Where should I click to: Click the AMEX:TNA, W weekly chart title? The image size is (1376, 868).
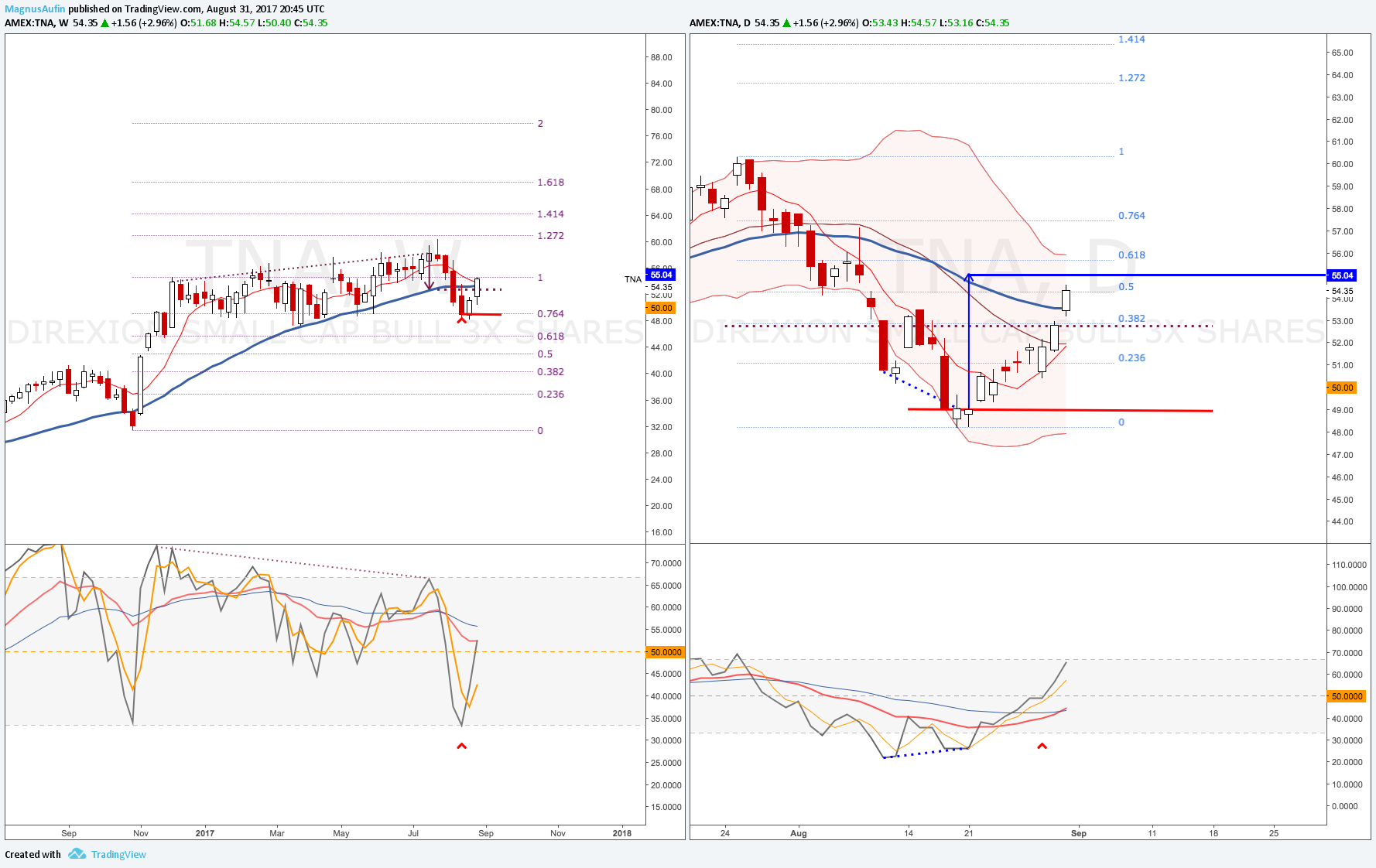[36, 22]
